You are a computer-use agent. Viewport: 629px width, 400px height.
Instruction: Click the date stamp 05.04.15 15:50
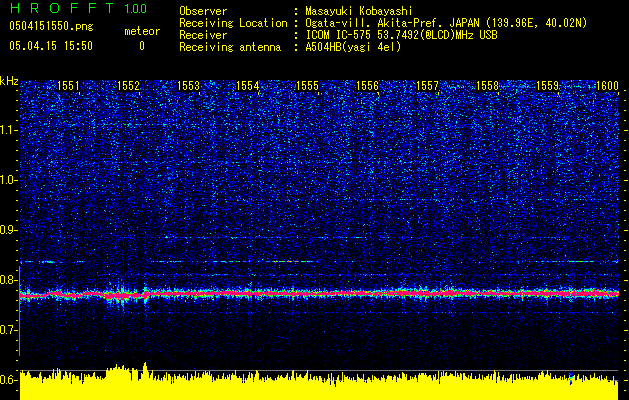51,46
